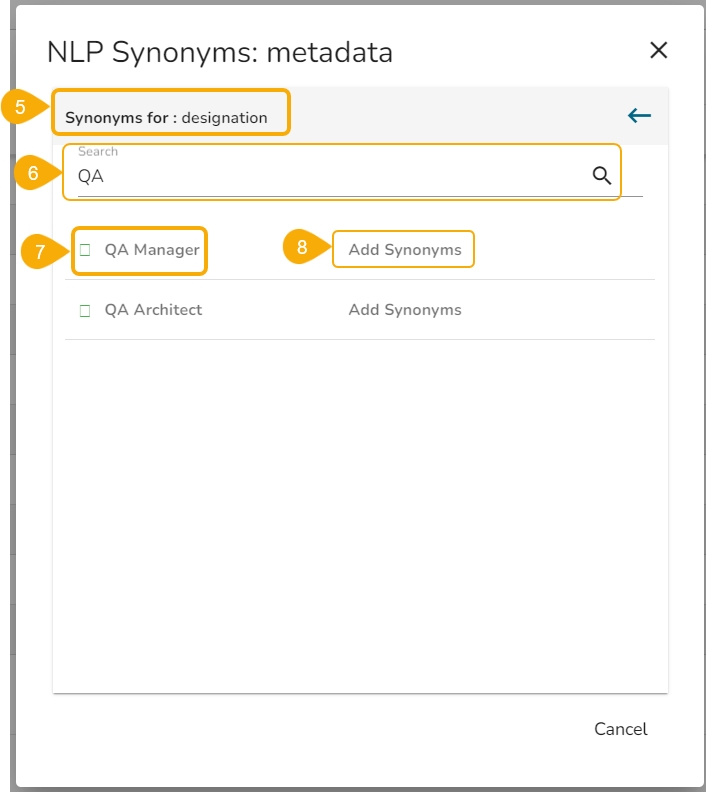
Task: Click the magnifier search icon
Action: [601, 176]
